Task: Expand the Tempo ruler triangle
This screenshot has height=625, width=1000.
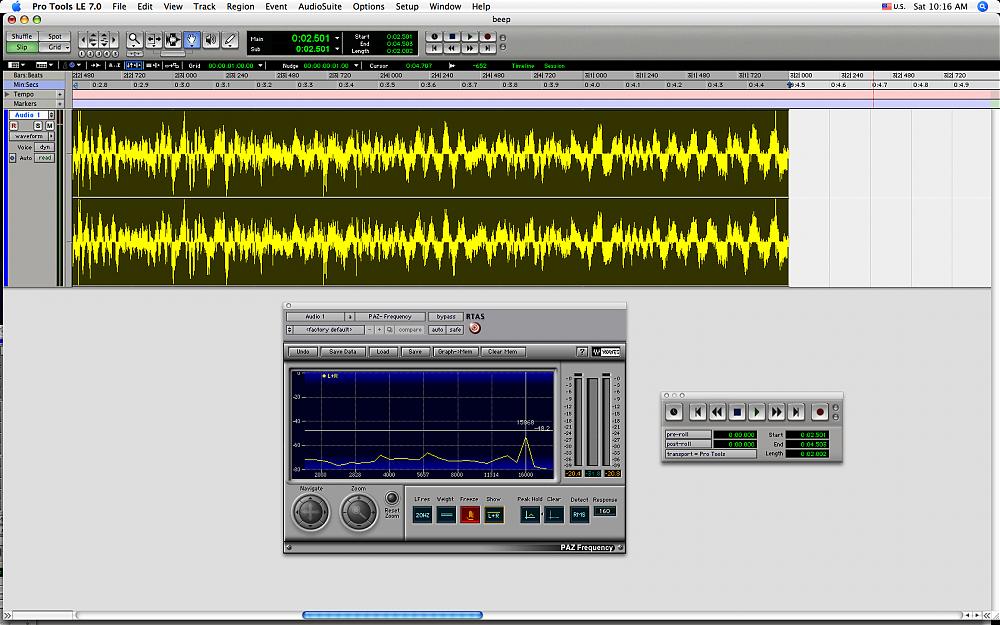Action: (x=8, y=94)
